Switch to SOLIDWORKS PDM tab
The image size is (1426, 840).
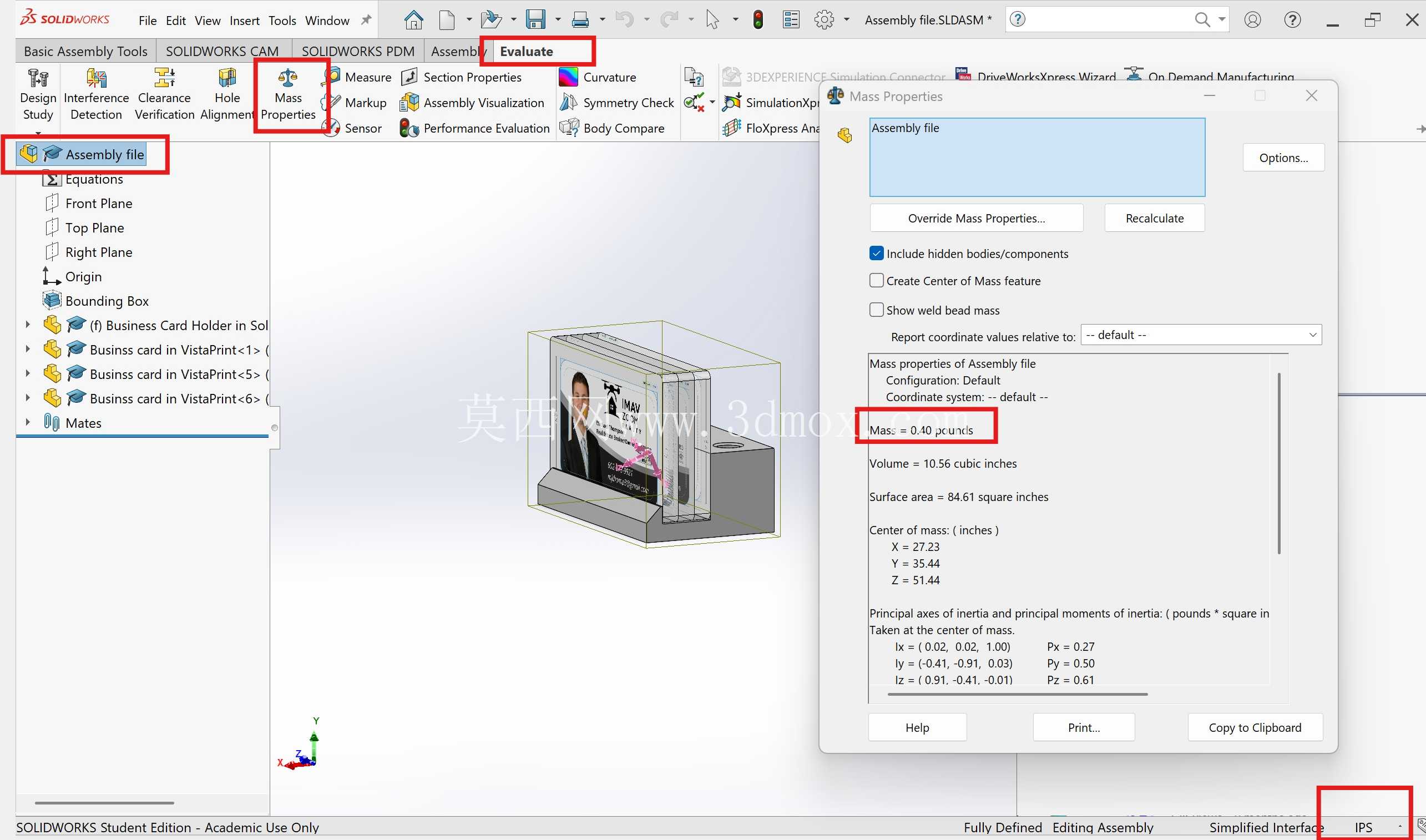click(358, 52)
